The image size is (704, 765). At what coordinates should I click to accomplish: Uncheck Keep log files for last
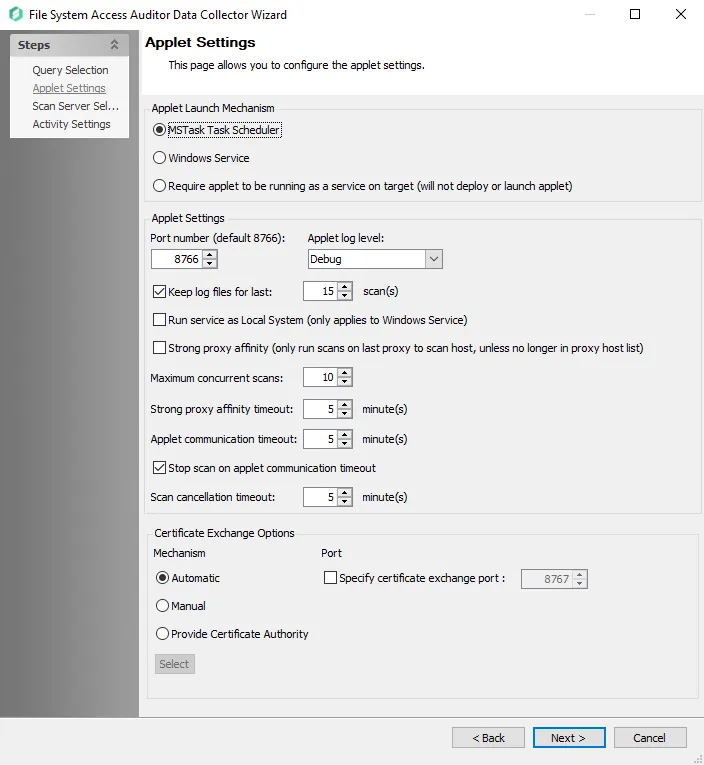click(x=159, y=292)
